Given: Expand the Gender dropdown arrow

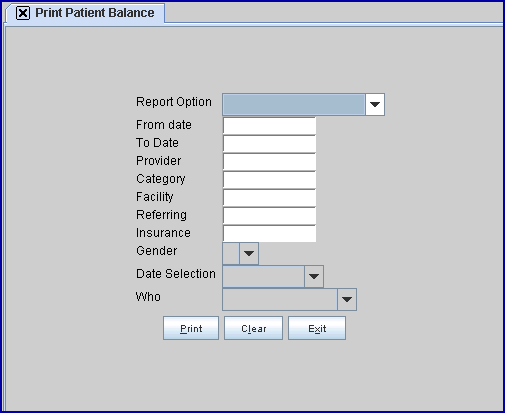Looking at the screenshot, I should pyautogui.click(x=249, y=254).
